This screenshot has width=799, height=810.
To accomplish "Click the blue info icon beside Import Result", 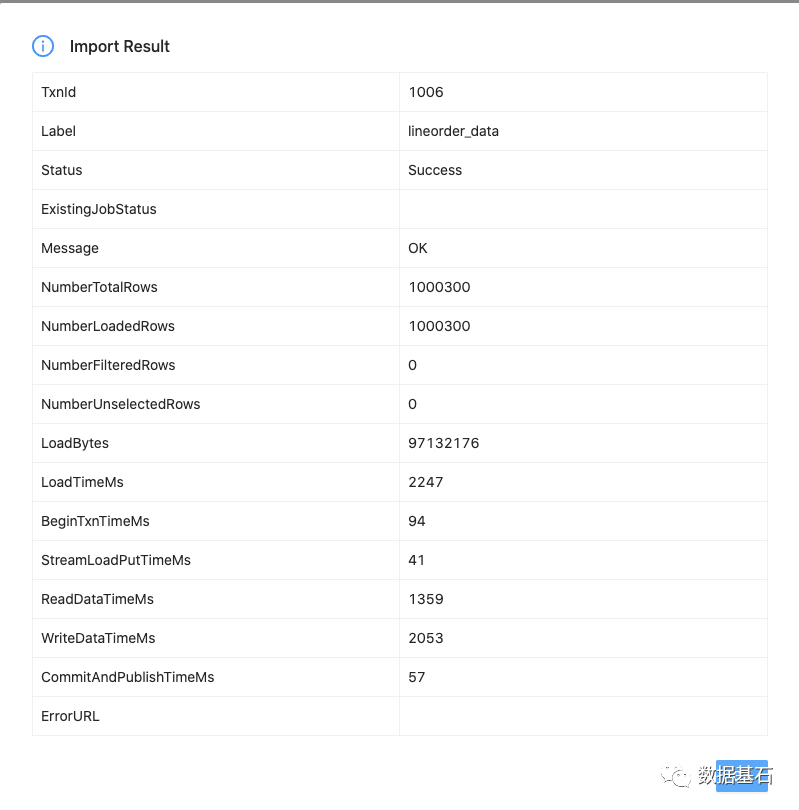I will pos(43,46).
